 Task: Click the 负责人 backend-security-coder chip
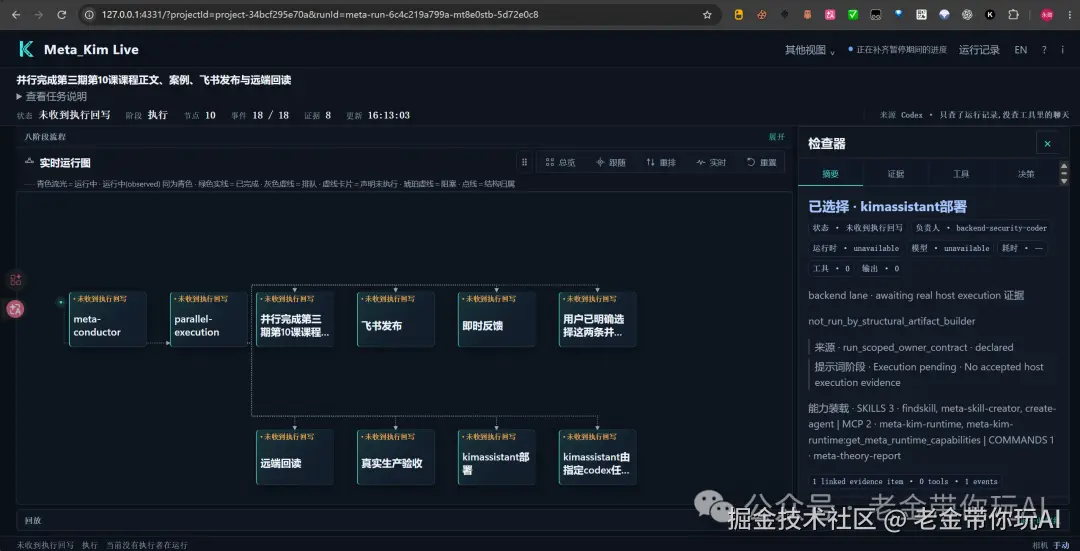[981, 228]
